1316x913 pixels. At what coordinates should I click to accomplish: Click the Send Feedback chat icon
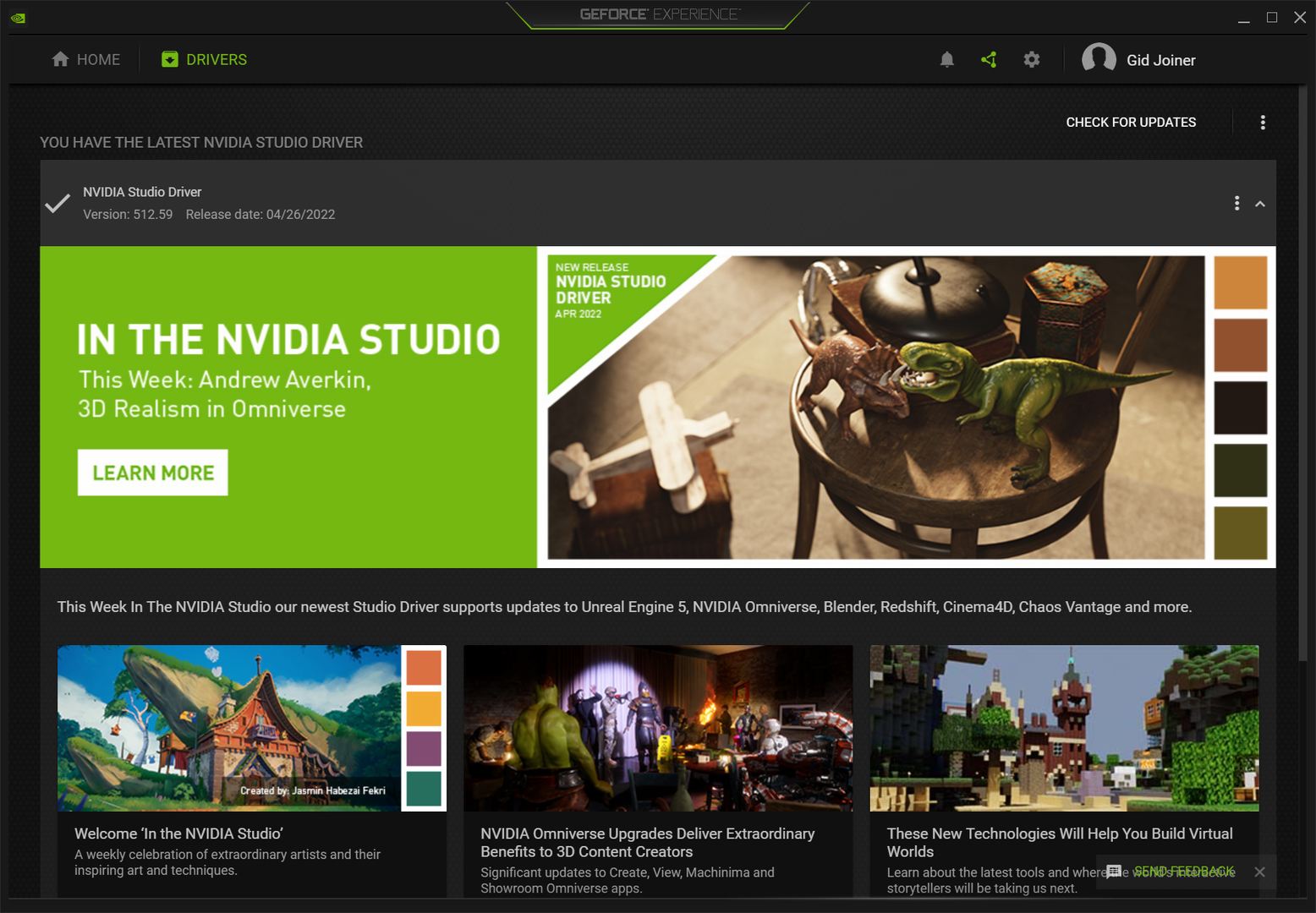pos(1114,872)
